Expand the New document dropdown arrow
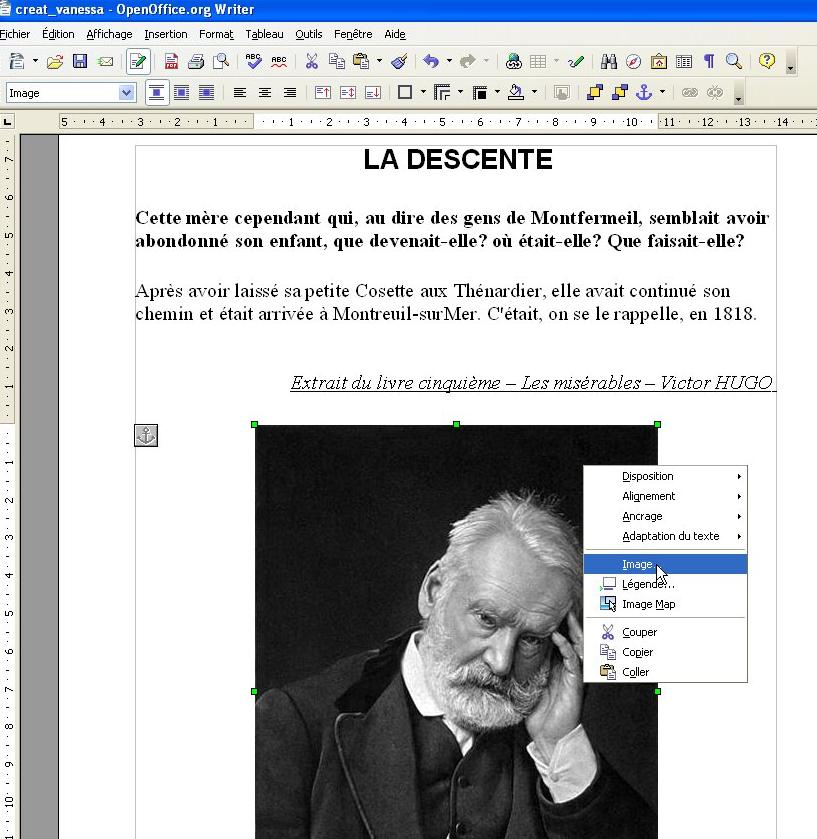Image resolution: width=817 pixels, height=839 pixels. tap(35, 62)
